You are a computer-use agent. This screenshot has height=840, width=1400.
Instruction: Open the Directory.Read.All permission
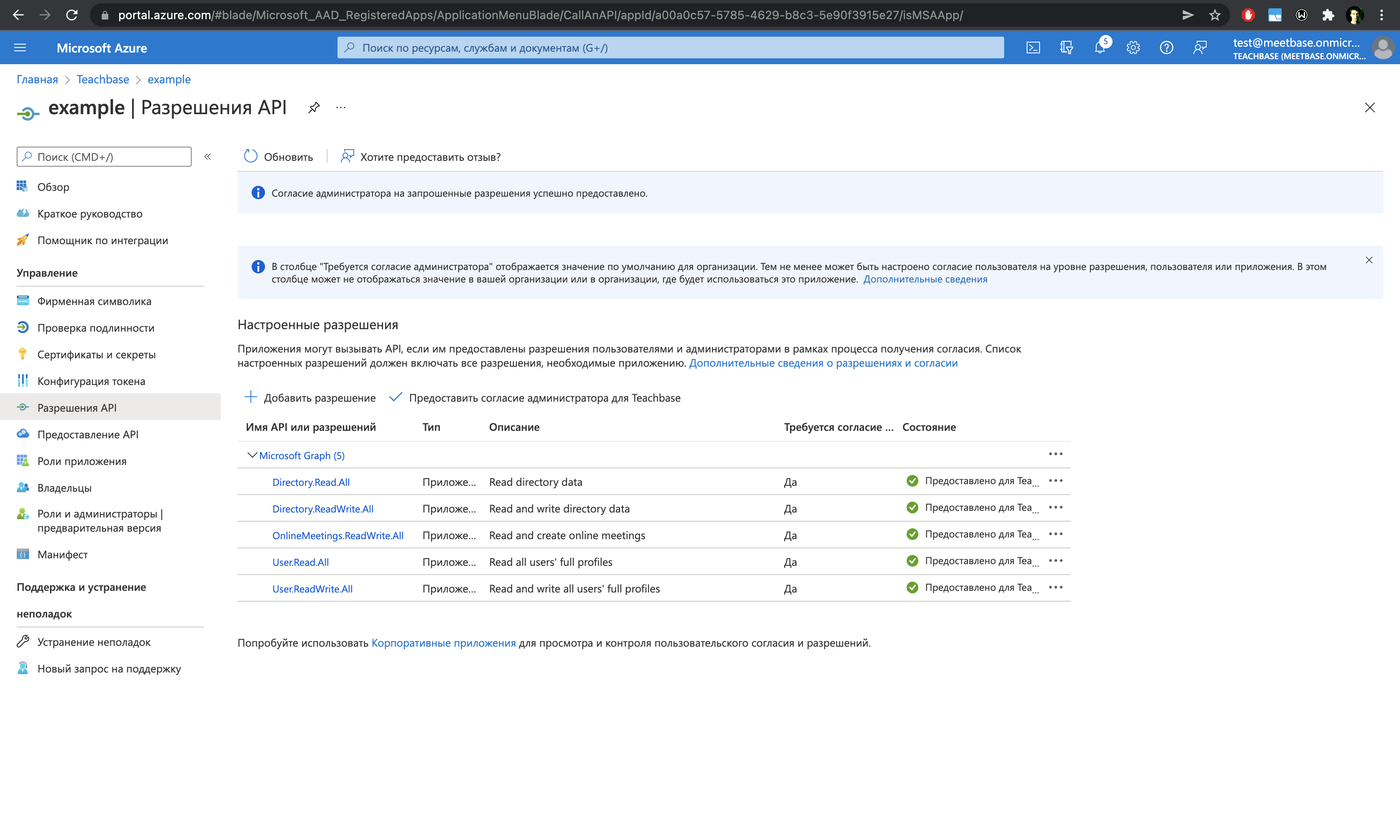(311, 482)
